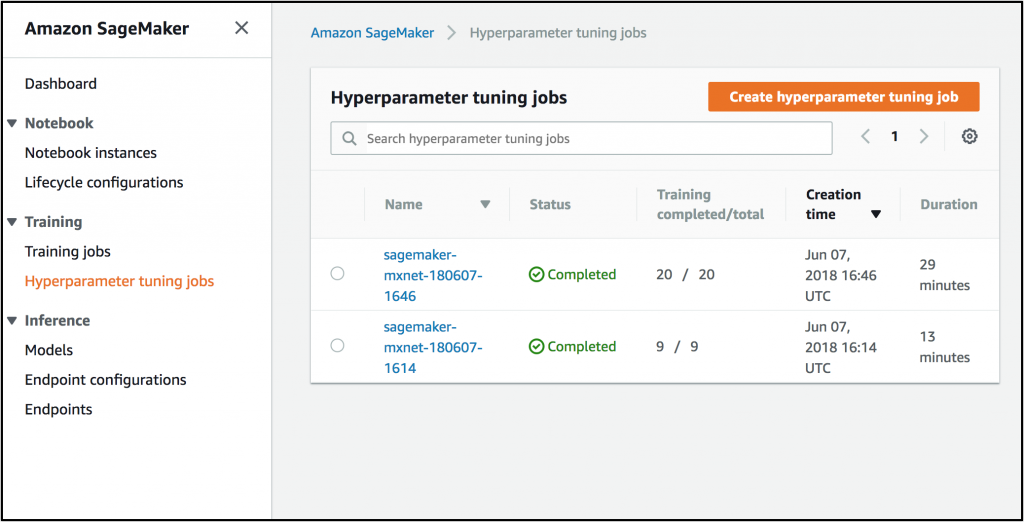The height and width of the screenshot is (522, 1024).
Task: Open Endpoints page
Action: (59, 410)
